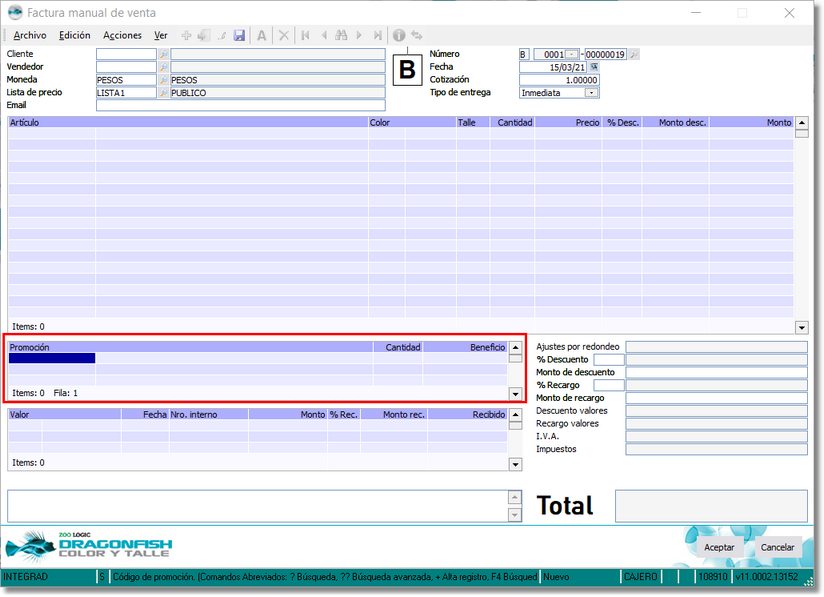Open the Edición menu

74,35
